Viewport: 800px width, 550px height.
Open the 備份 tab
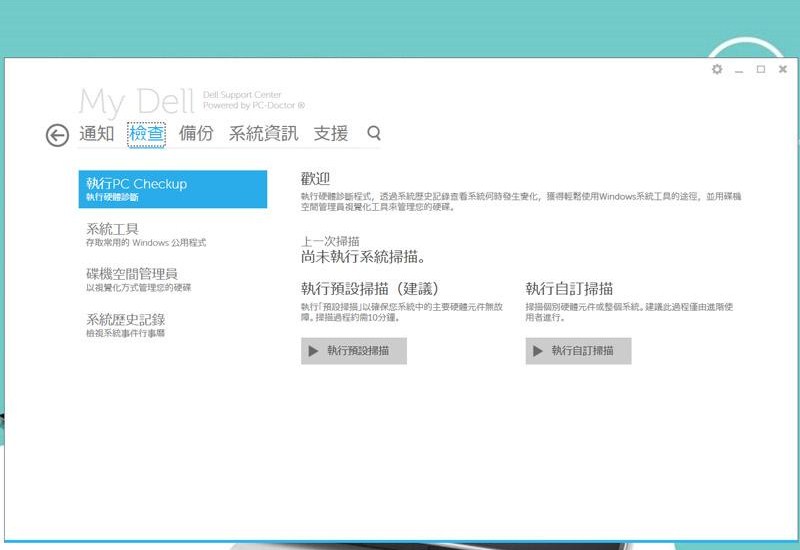[x=196, y=133]
